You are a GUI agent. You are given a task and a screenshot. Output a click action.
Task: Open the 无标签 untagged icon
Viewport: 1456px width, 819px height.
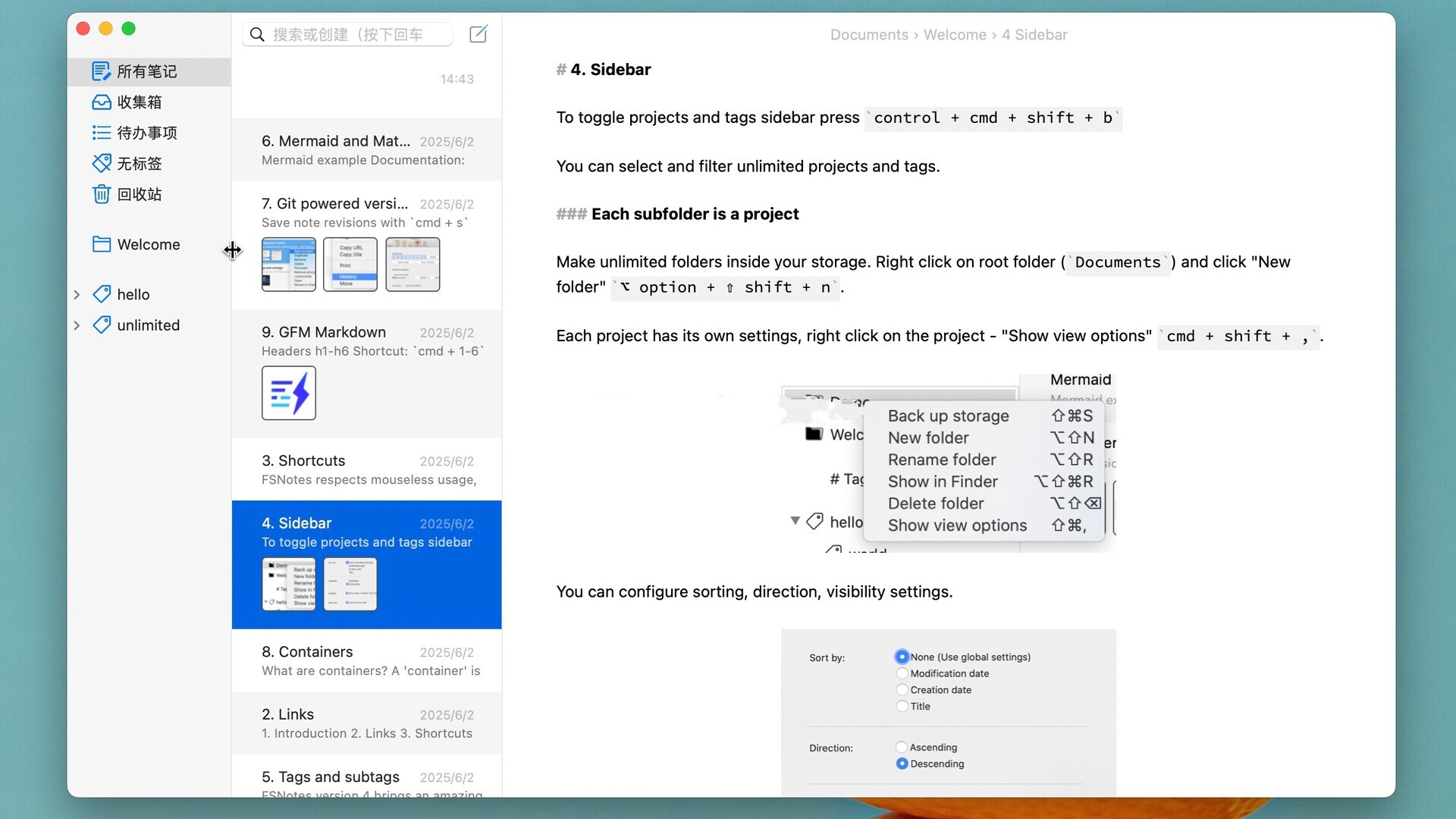coord(101,163)
